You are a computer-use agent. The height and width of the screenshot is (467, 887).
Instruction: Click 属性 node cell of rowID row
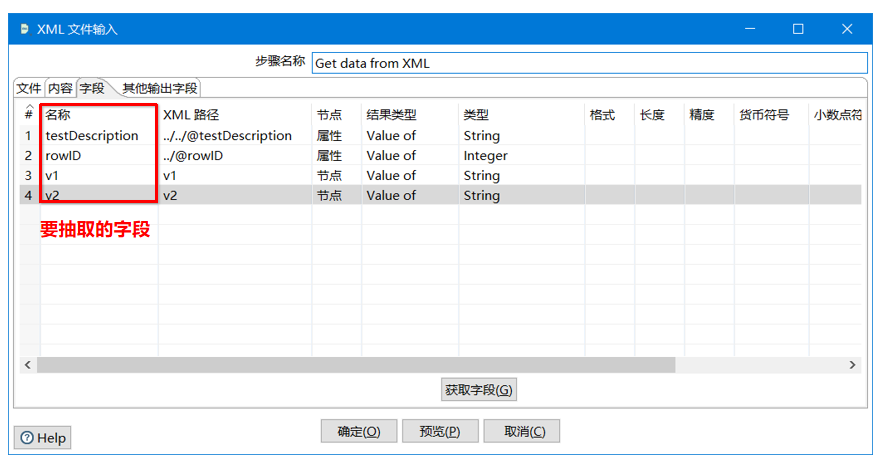pos(337,155)
